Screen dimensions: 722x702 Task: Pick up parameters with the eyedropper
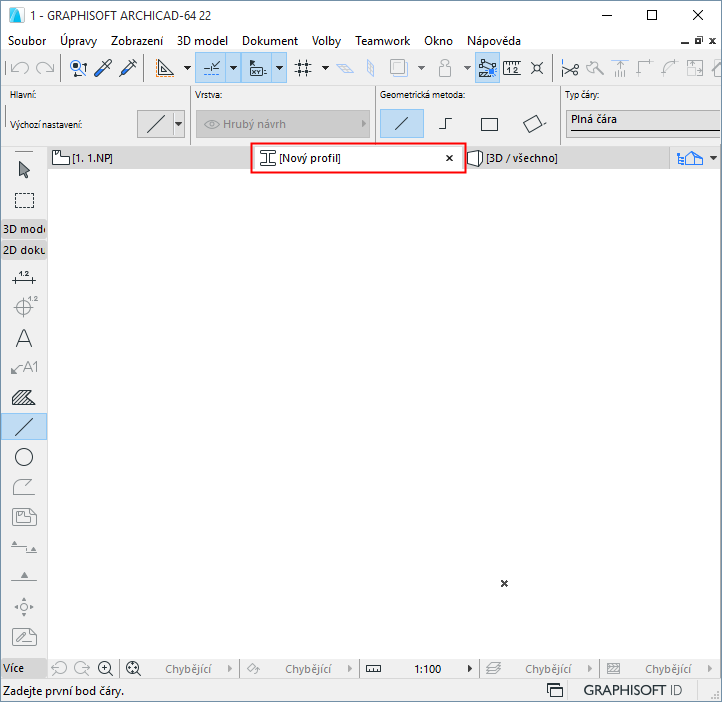pyautogui.click(x=103, y=68)
